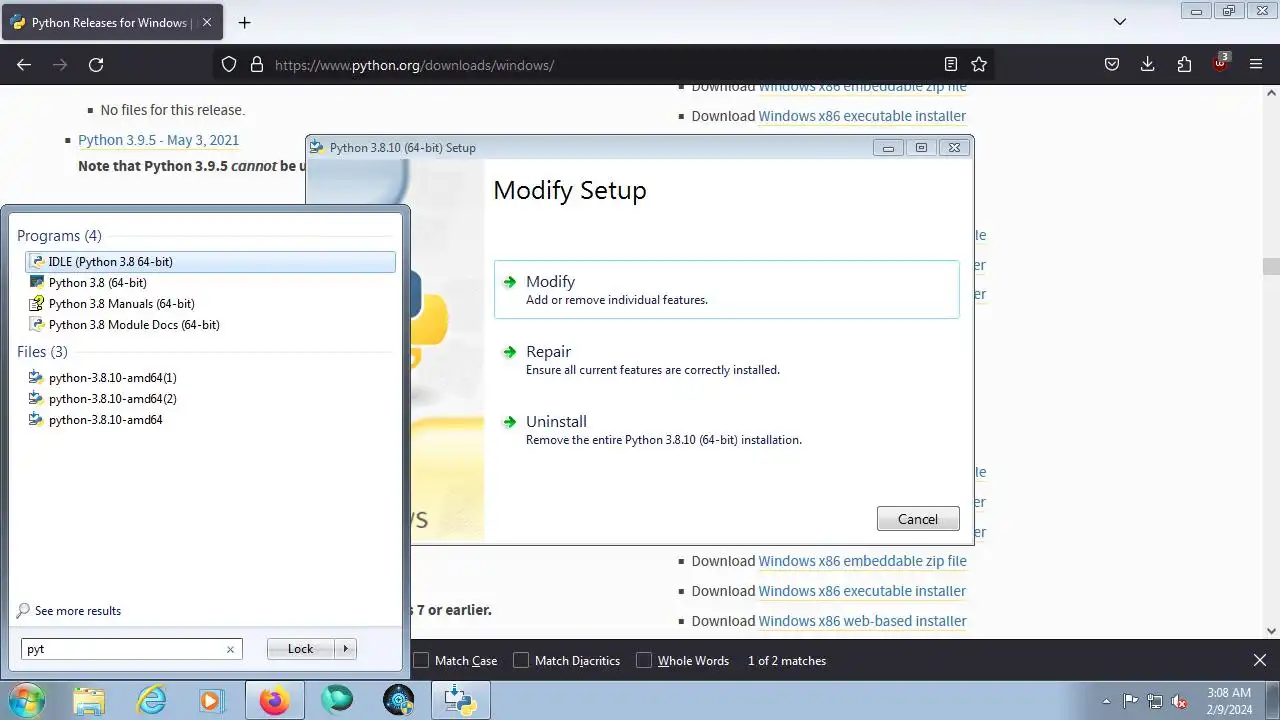The height and width of the screenshot is (720, 1280).
Task: Close the find bar
Action: click(x=1260, y=660)
